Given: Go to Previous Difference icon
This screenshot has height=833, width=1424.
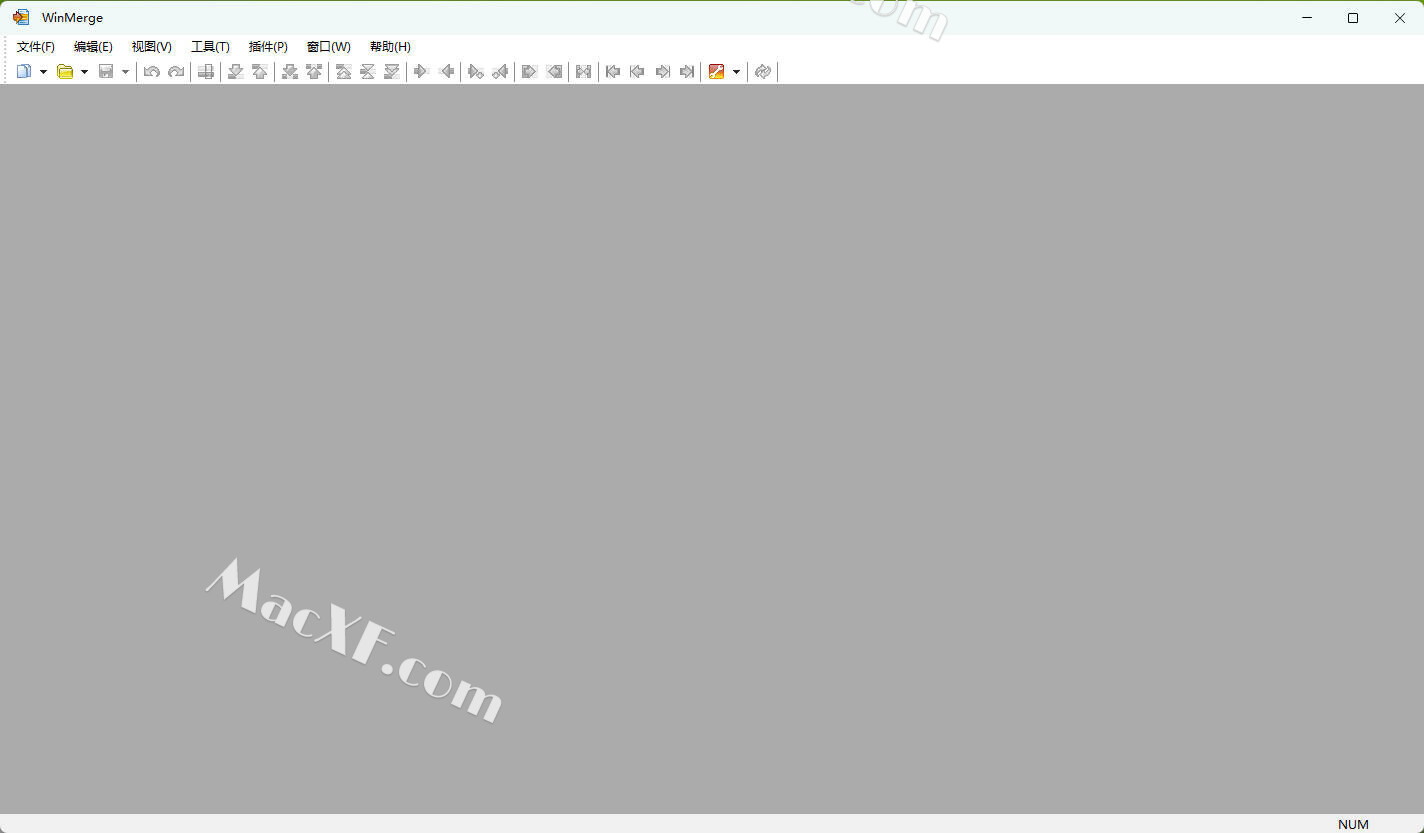Looking at the screenshot, I should [x=260, y=71].
